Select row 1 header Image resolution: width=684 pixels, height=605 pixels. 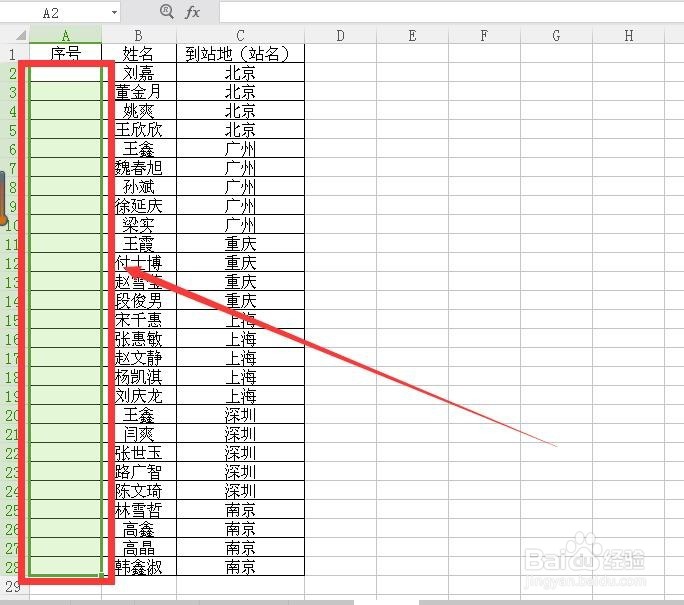pyautogui.click(x=13, y=54)
